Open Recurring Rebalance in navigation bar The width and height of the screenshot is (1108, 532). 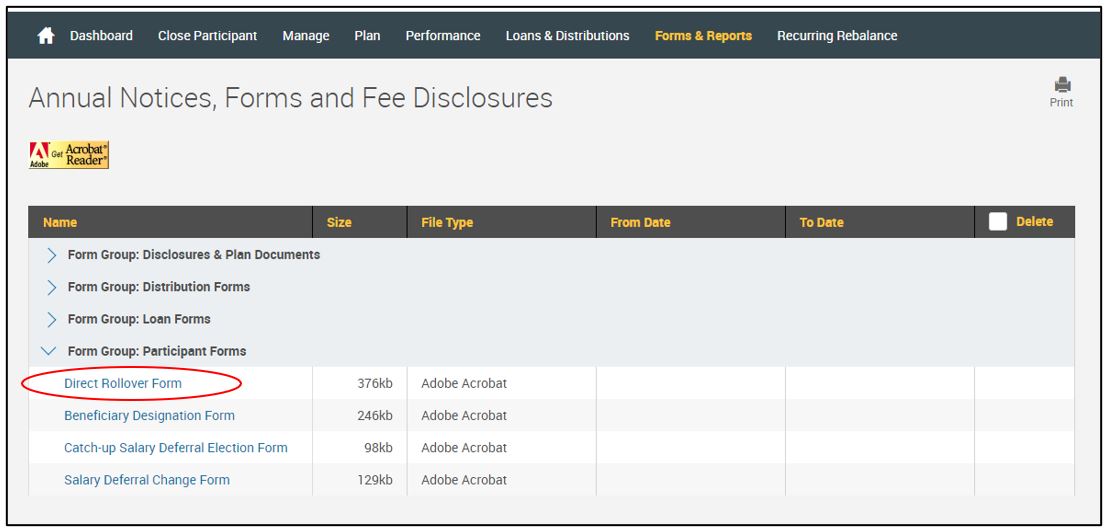837,36
